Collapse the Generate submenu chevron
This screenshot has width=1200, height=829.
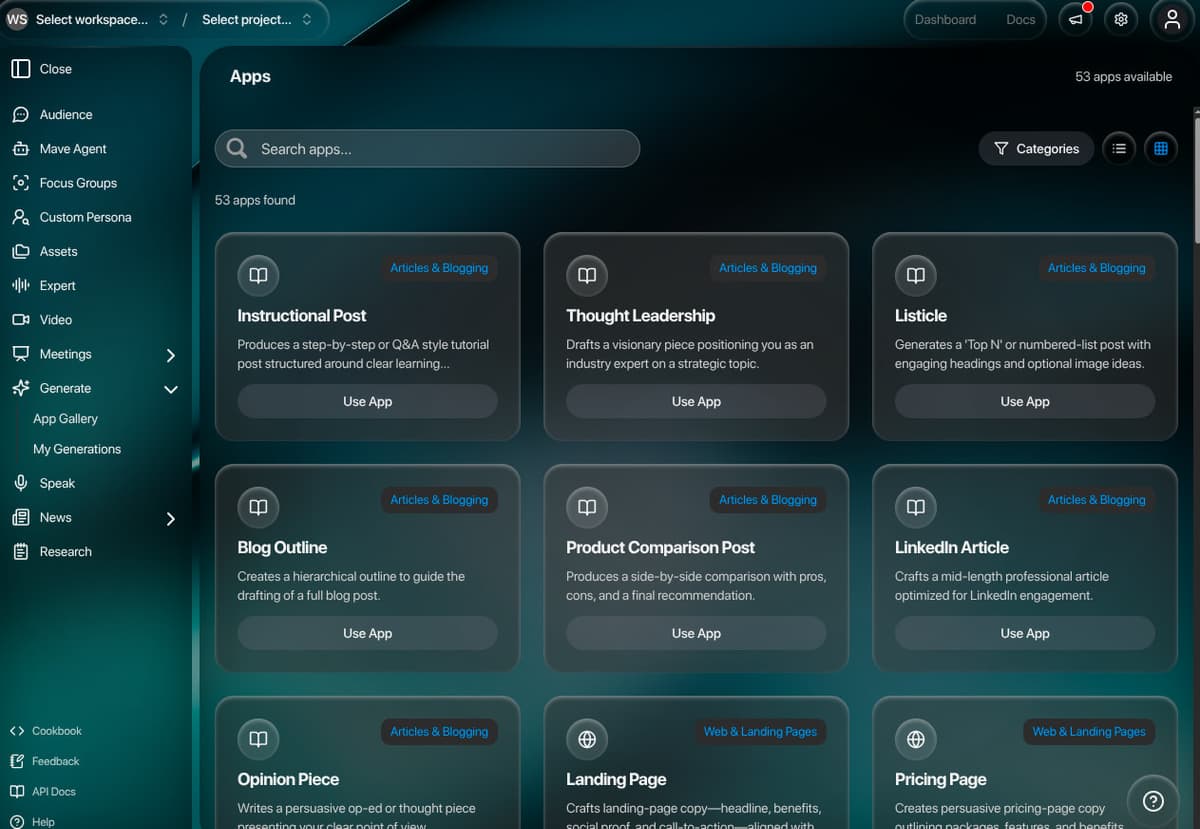(x=170, y=389)
